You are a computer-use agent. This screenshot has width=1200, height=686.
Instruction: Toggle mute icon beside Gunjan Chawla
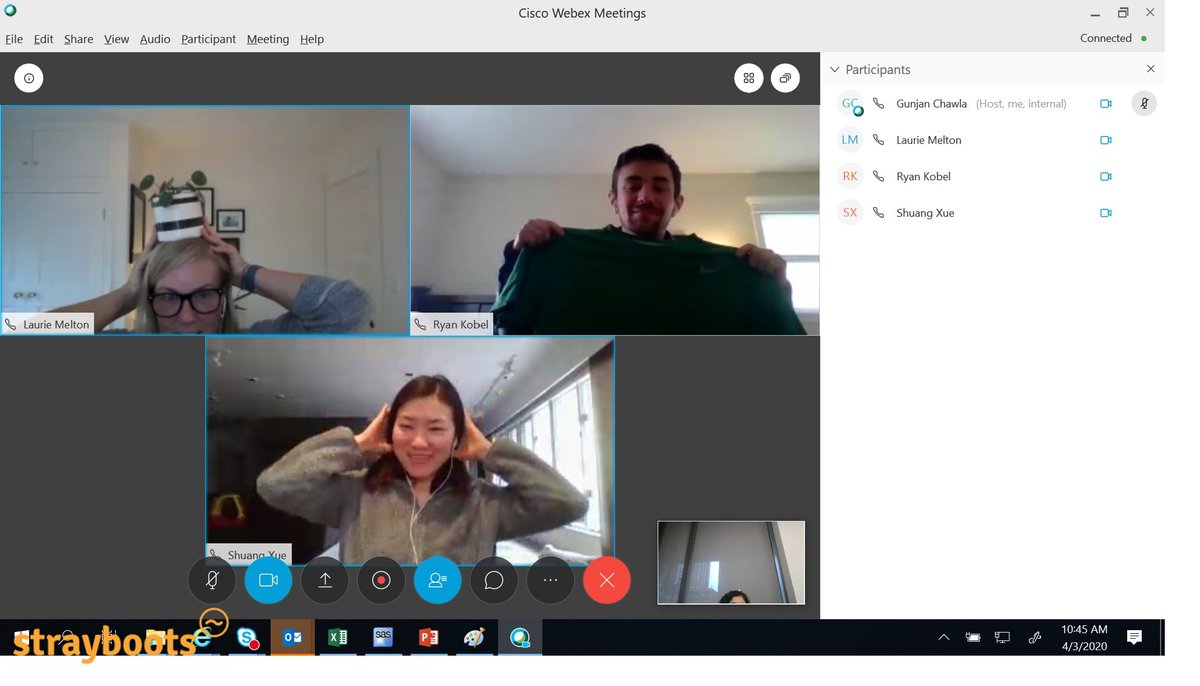[1144, 103]
